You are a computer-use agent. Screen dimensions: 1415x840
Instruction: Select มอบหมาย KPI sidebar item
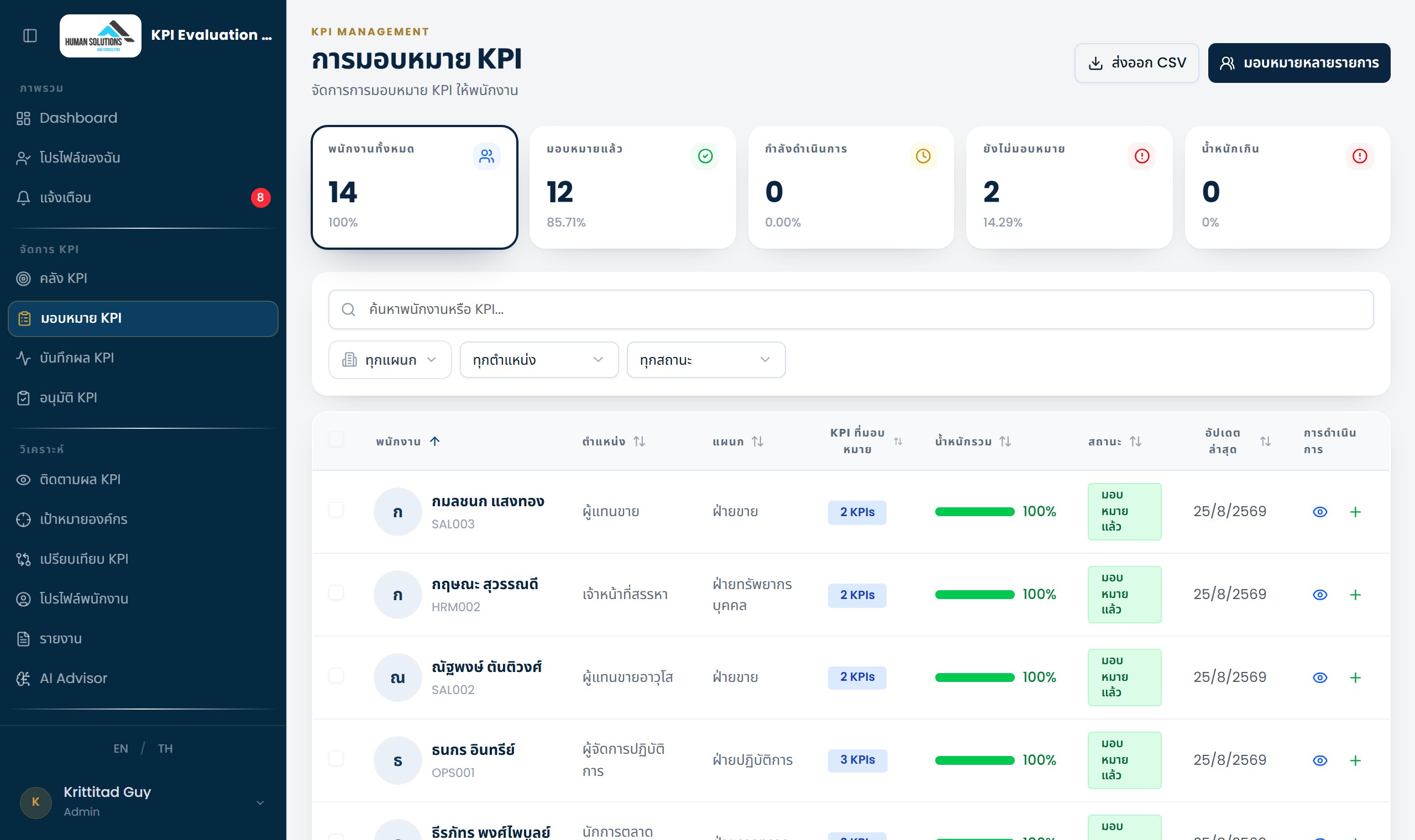pyautogui.click(x=143, y=318)
